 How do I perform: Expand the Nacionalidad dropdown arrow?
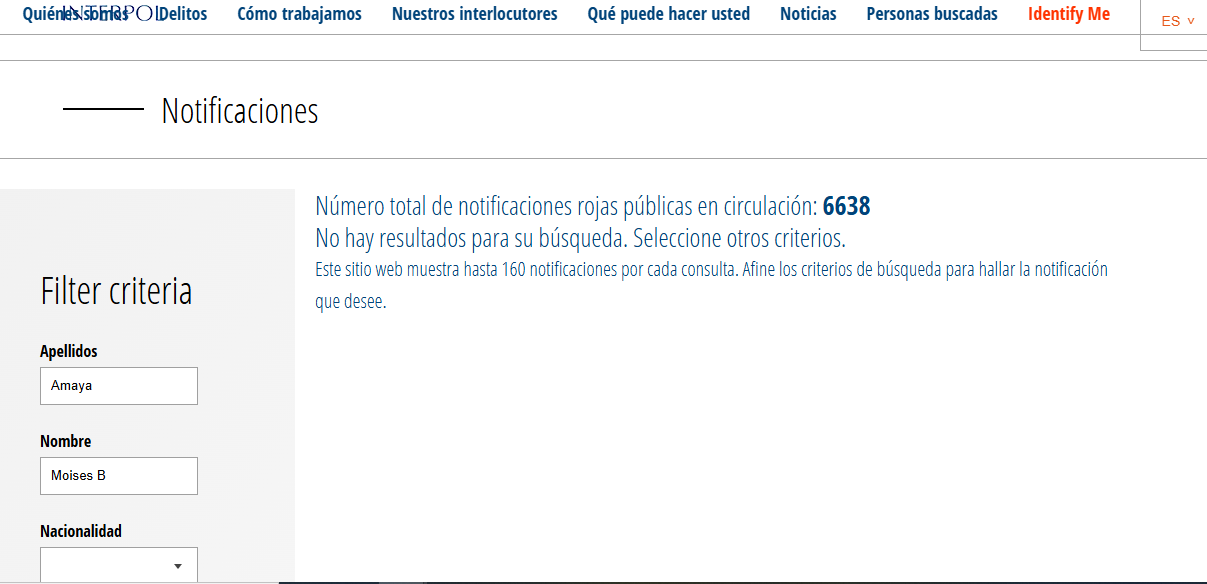[x=177, y=566]
